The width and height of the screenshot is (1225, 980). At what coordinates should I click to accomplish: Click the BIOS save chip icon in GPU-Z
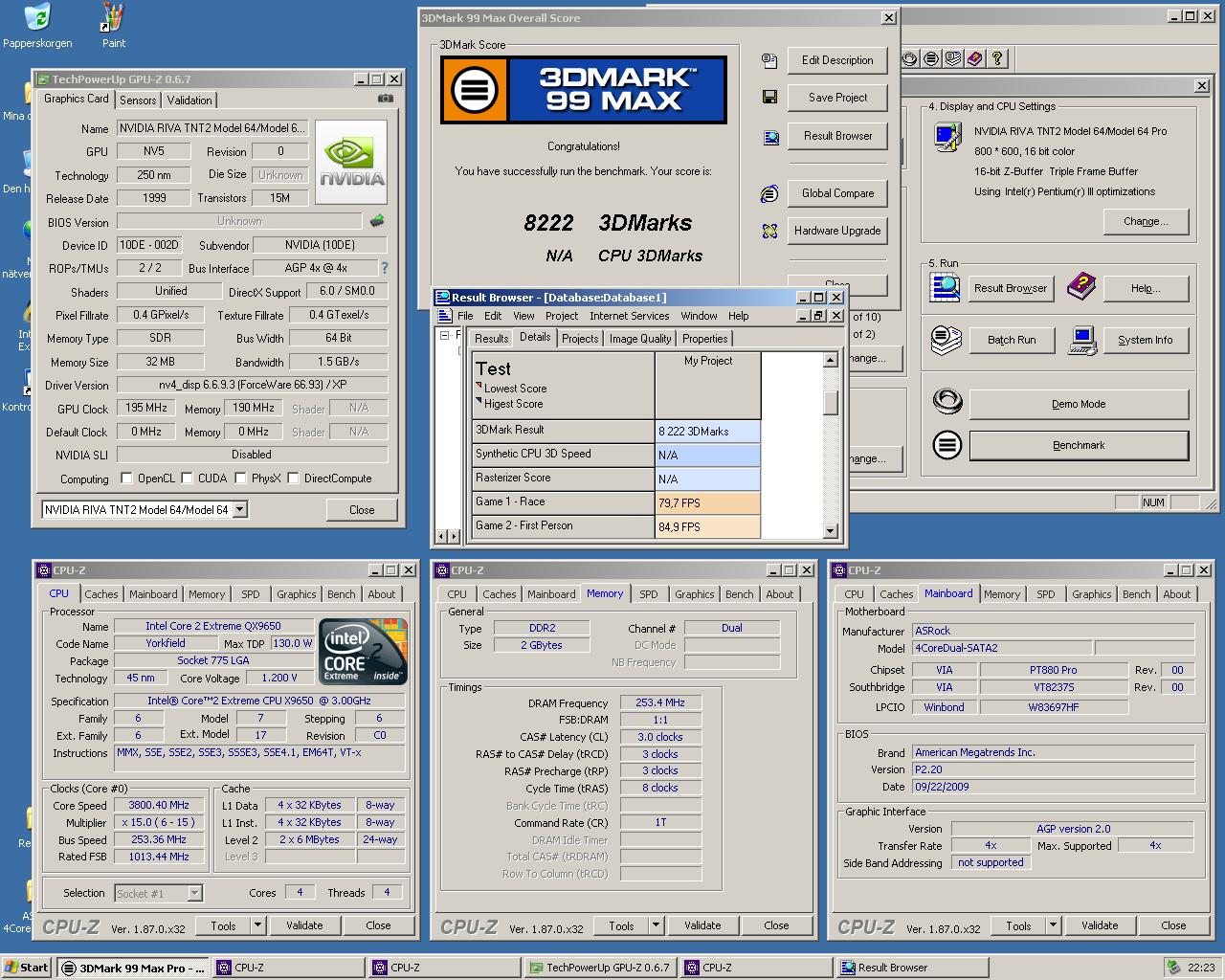[377, 221]
